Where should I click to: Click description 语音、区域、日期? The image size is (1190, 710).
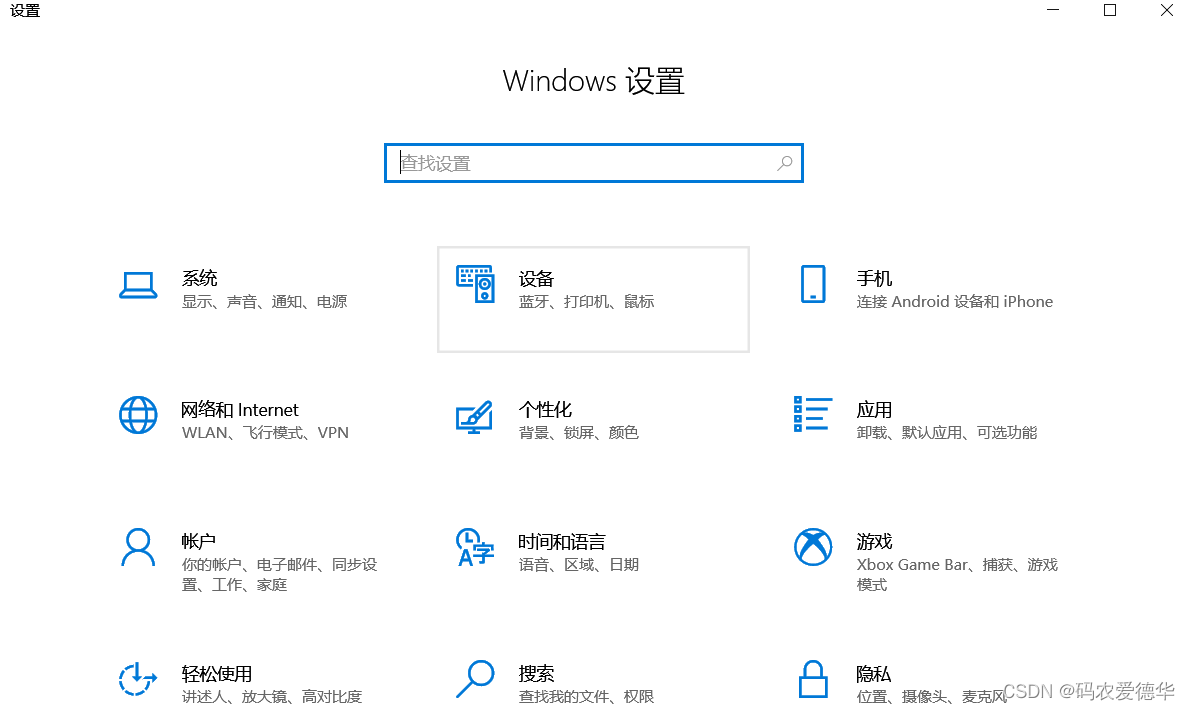(578, 564)
